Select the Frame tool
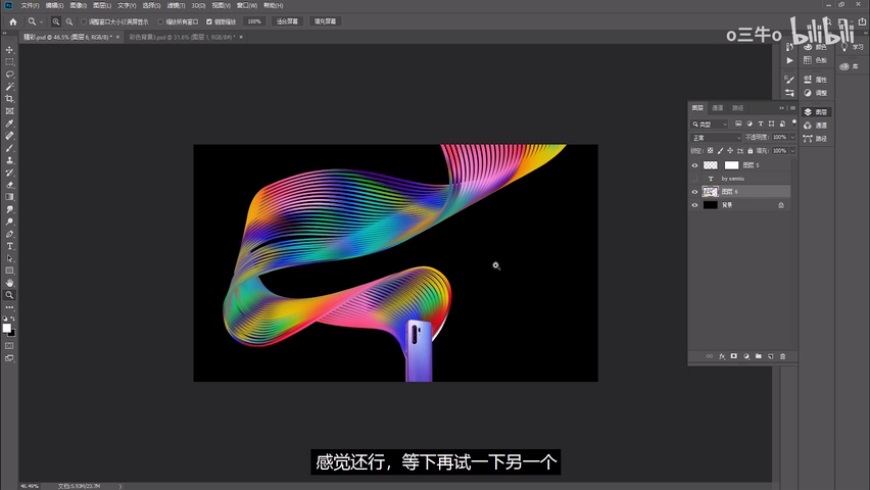Screen dimensions: 870x490 pos(9,111)
